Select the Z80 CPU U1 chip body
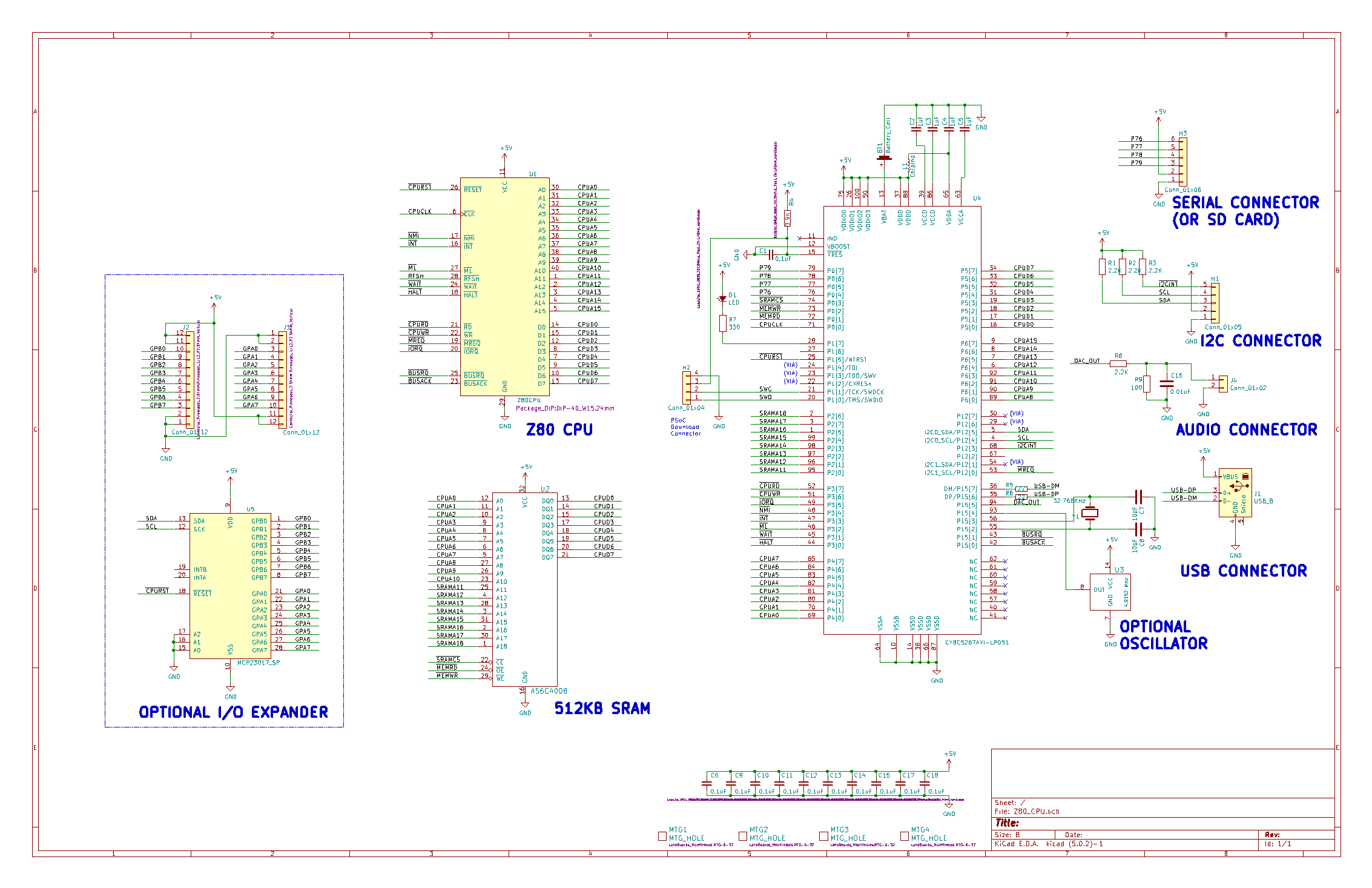This screenshot has height=888, width=1372. (x=504, y=287)
